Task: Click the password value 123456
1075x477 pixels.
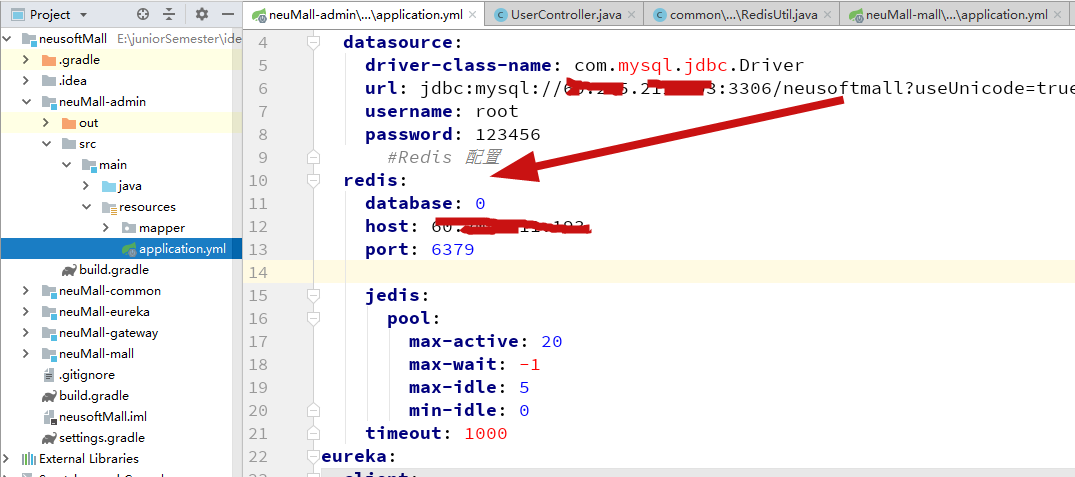Action: (508, 134)
